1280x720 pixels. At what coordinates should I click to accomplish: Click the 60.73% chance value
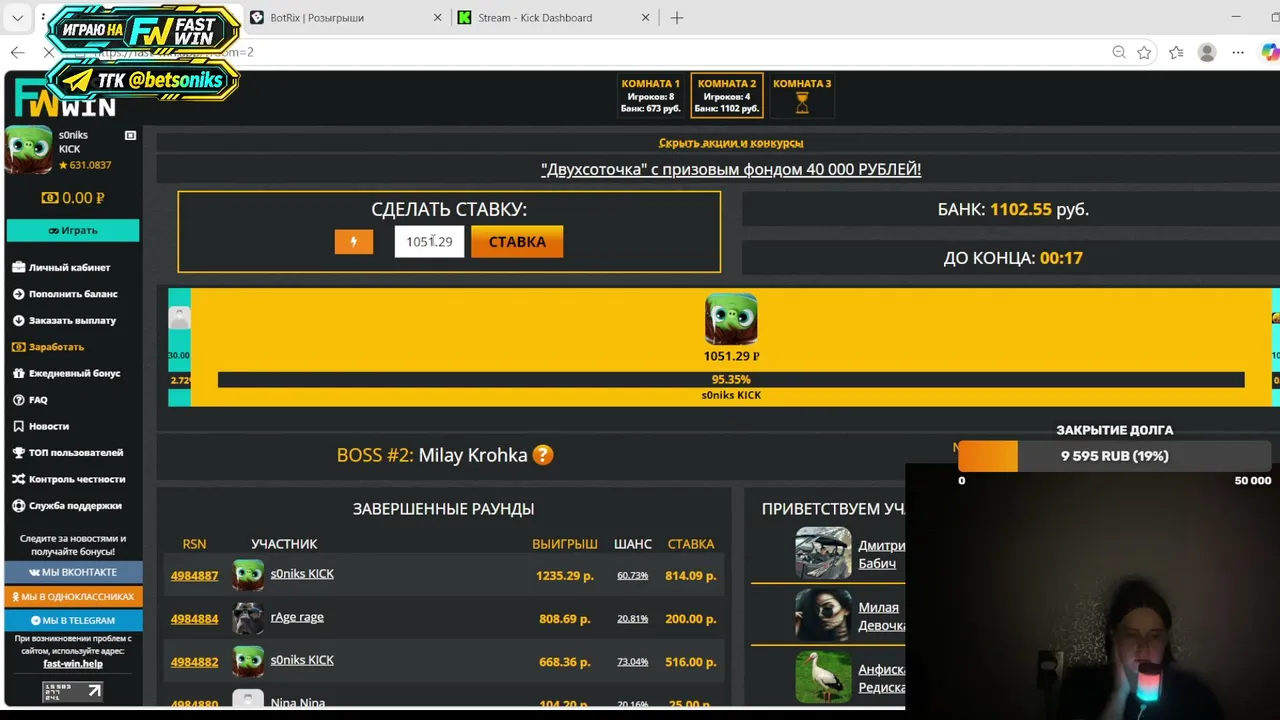[632, 576]
